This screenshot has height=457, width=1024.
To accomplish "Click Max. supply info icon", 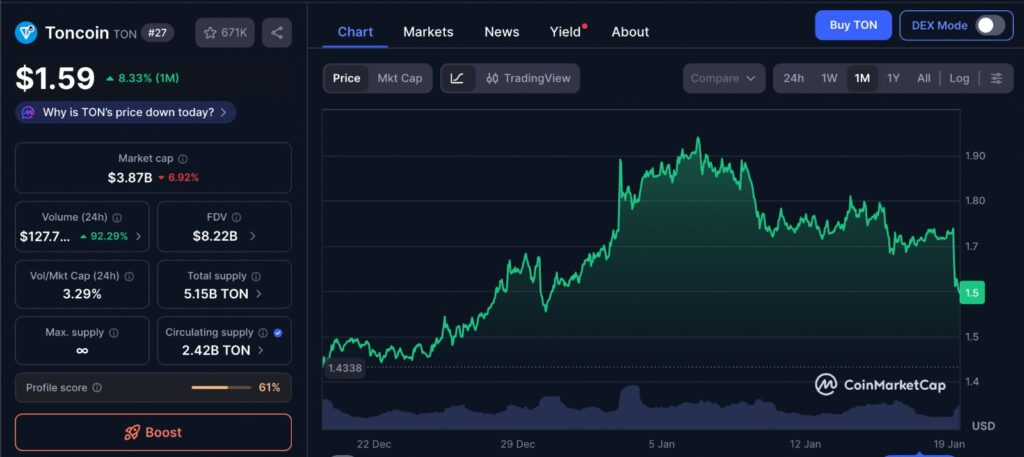I will coord(114,333).
